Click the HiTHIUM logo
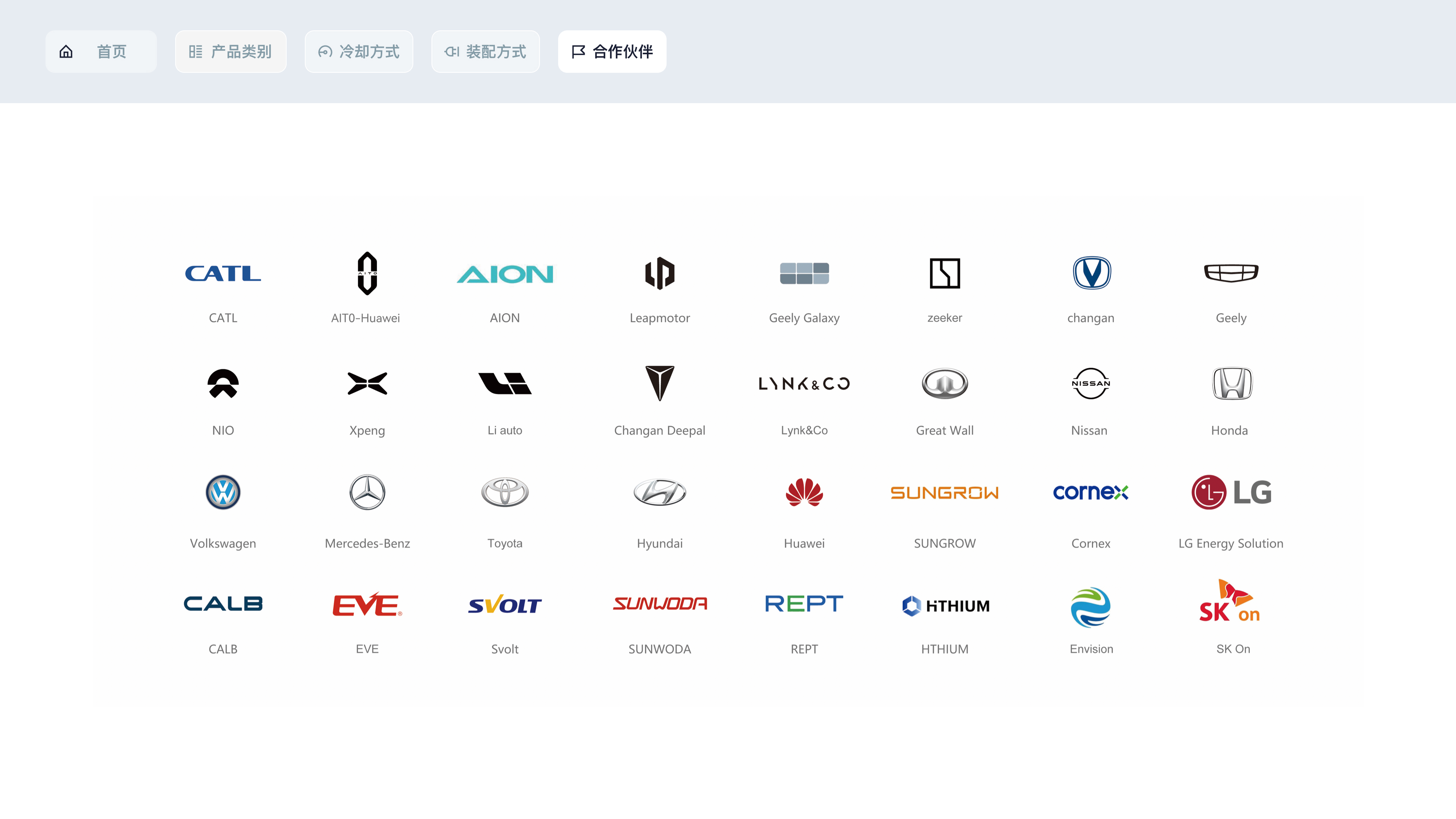Viewport: 1456px width, 819px height. click(946, 606)
